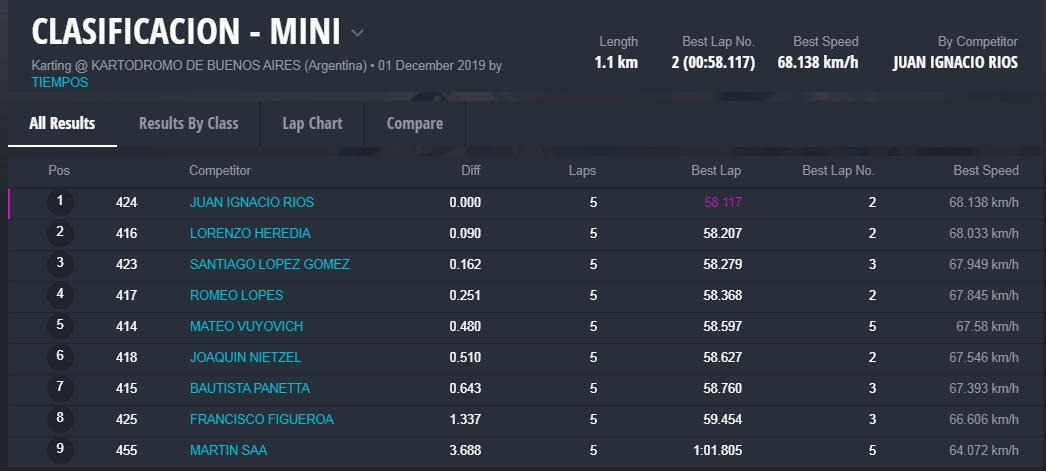Click the position 5 circle badge
This screenshot has width=1046, height=471.
pyautogui.click(x=60, y=326)
